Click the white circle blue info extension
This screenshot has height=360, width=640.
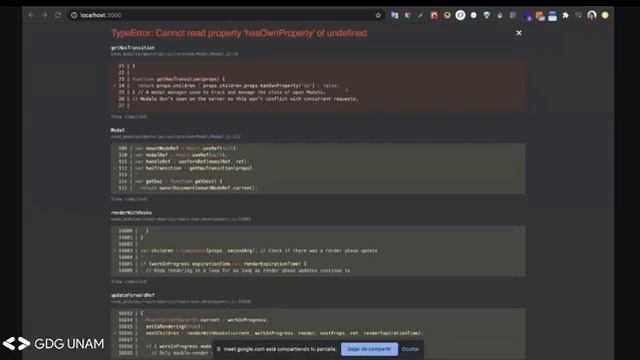click(x=460, y=15)
